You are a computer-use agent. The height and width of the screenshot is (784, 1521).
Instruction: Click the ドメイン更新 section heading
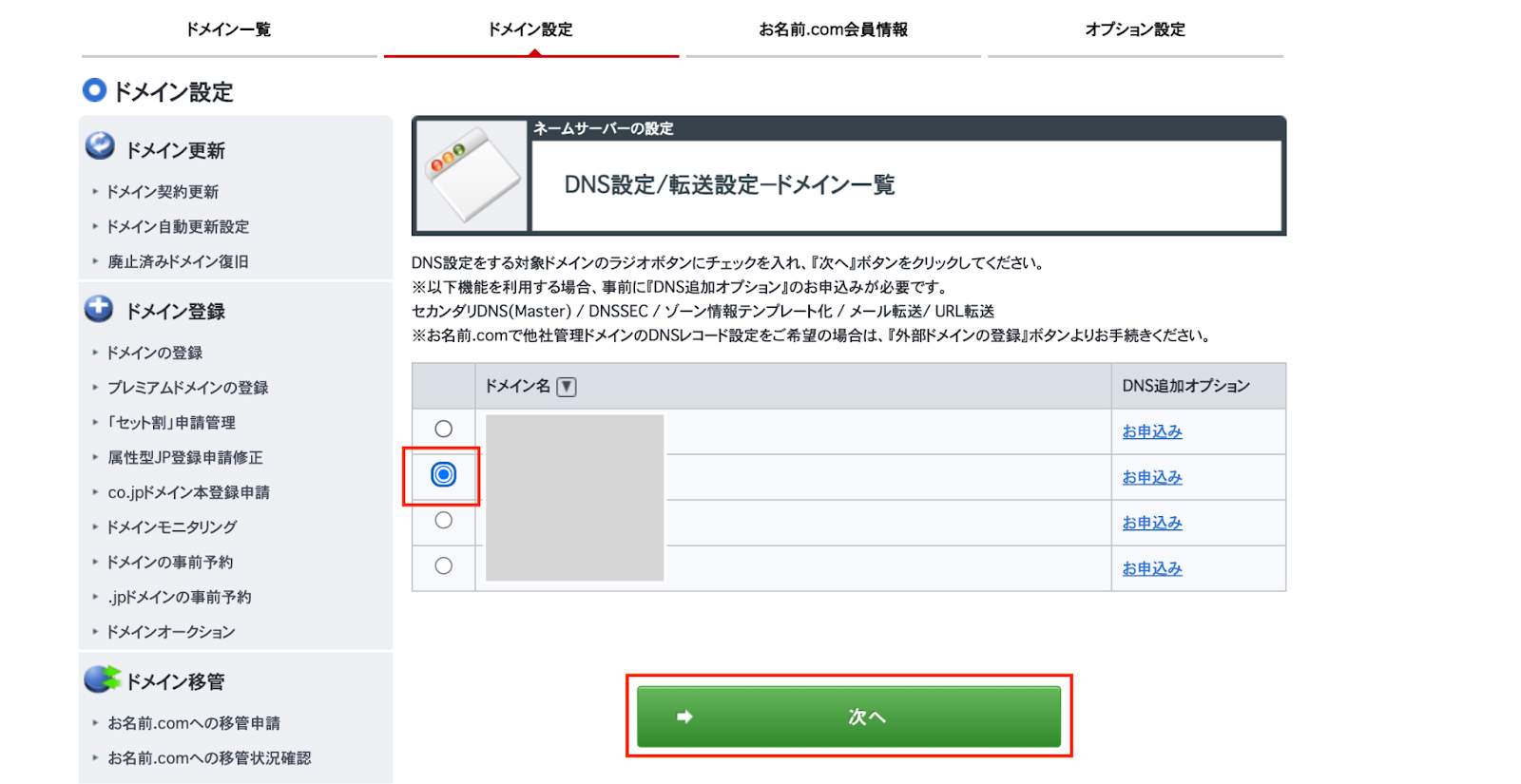pyautogui.click(x=176, y=150)
